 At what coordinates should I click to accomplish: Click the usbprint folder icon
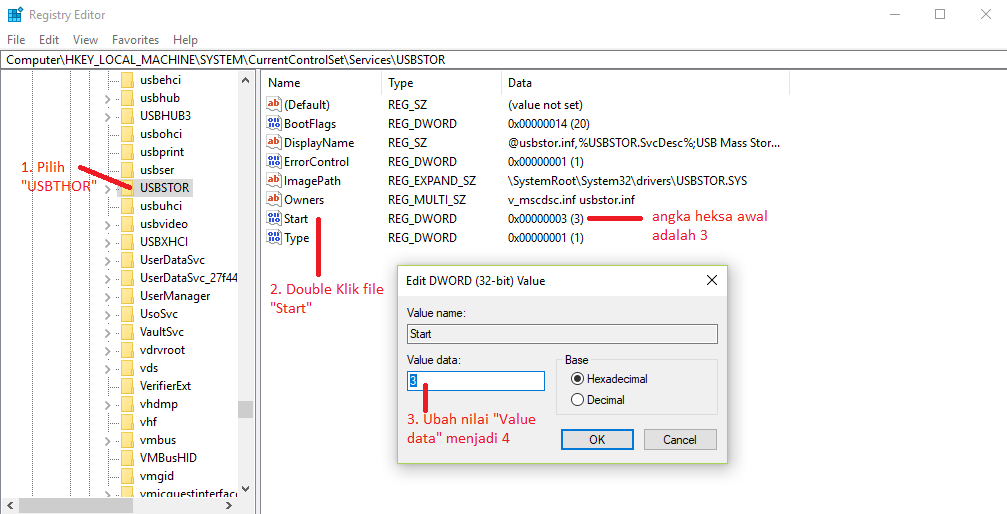(127, 152)
